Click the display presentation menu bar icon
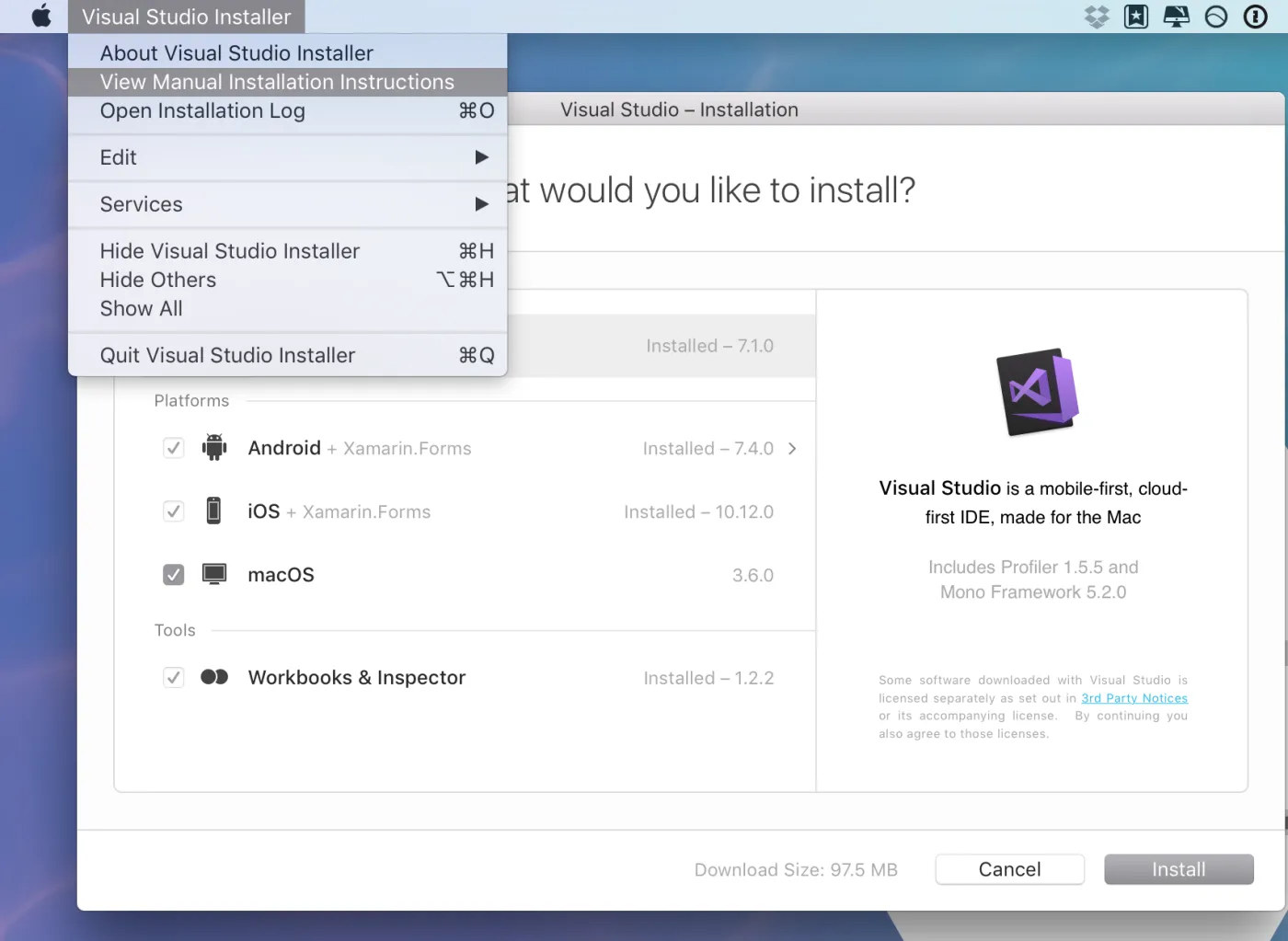This screenshot has width=1288, height=941. click(x=1176, y=17)
